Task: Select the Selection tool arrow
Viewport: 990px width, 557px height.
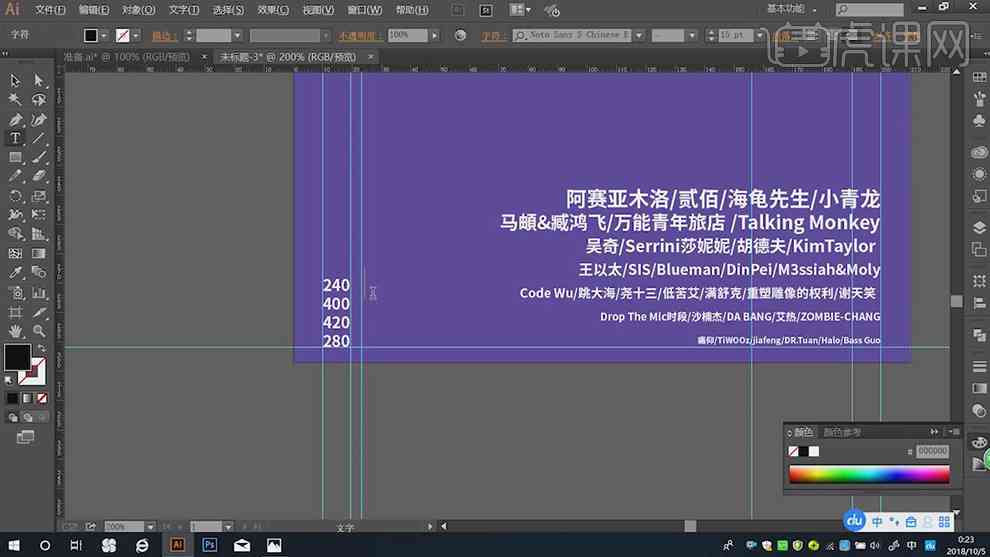Action: pos(15,80)
